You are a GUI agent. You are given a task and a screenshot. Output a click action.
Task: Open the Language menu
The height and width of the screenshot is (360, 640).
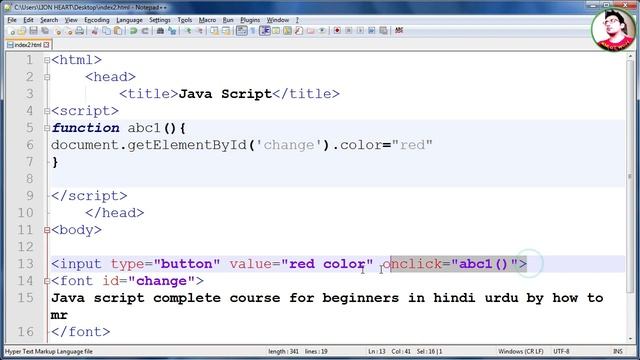click(129, 20)
